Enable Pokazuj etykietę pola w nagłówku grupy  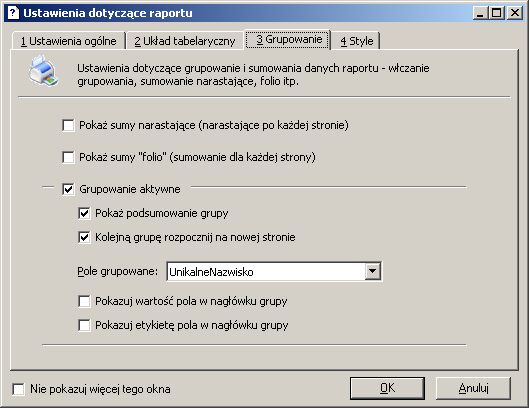pos(84,325)
